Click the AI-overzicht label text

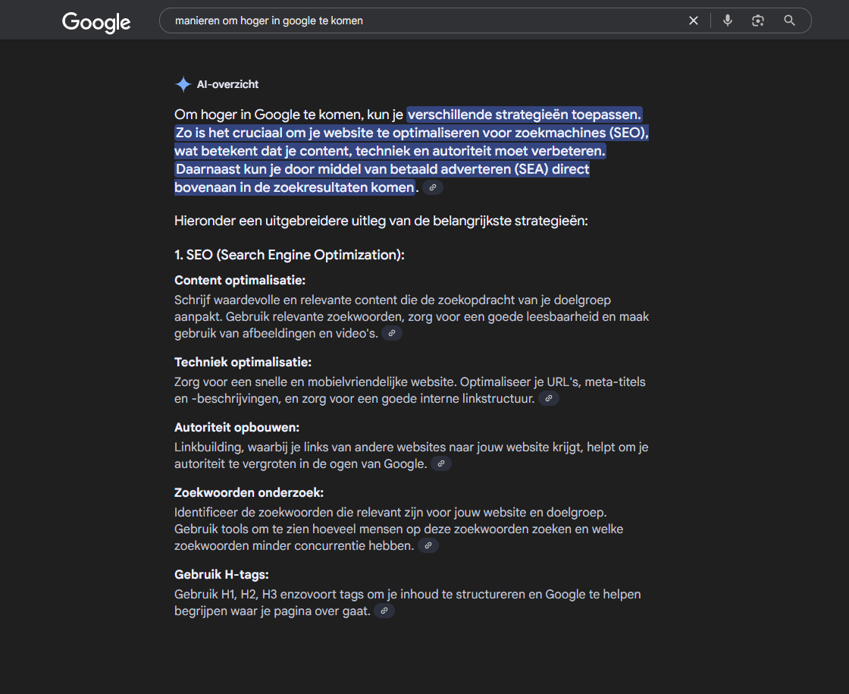226,84
